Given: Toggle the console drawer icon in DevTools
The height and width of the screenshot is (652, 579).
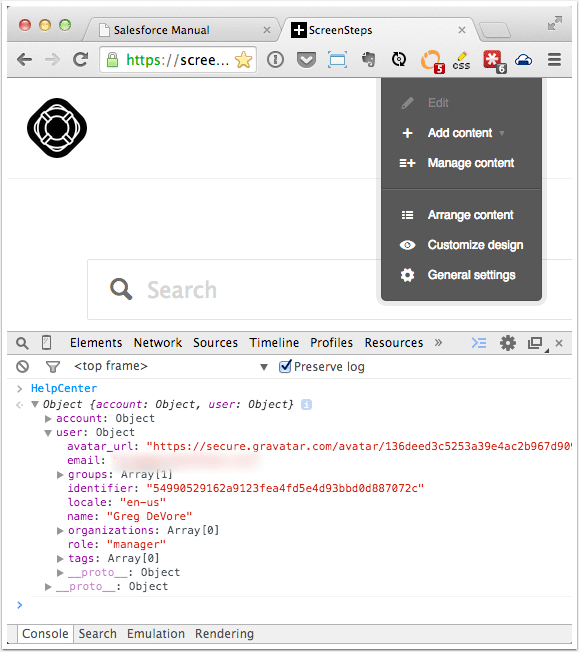Looking at the screenshot, I should point(479,343).
